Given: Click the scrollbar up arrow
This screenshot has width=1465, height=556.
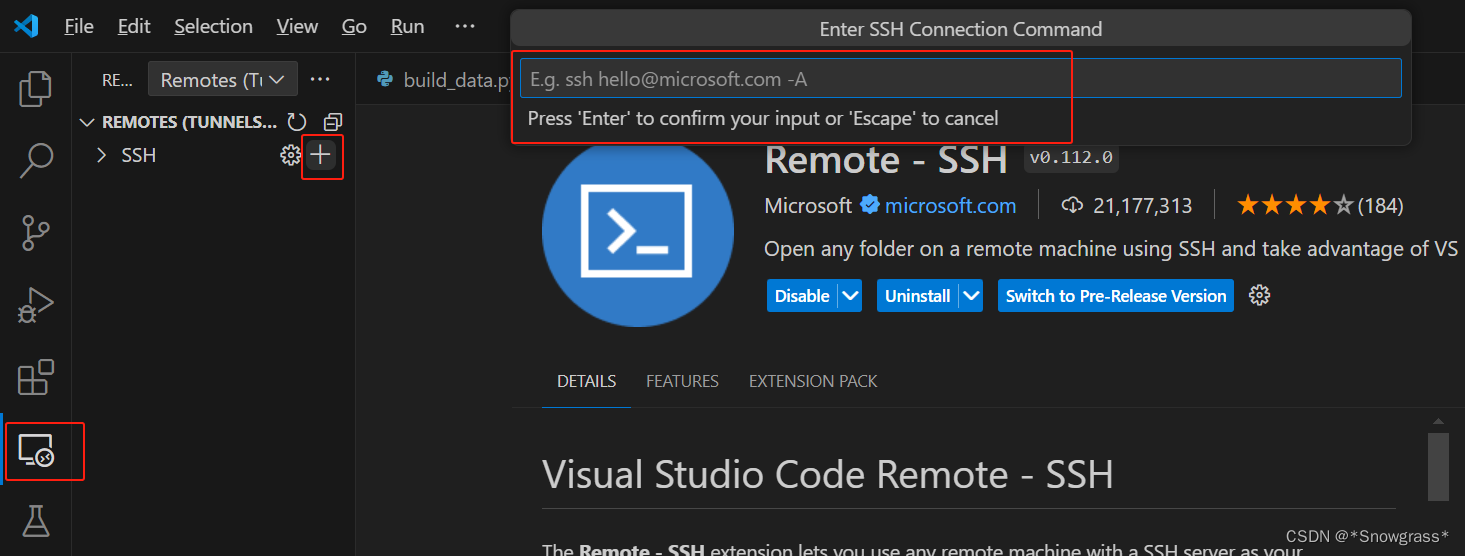Looking at the screenshot, I should pos(1438,421).
